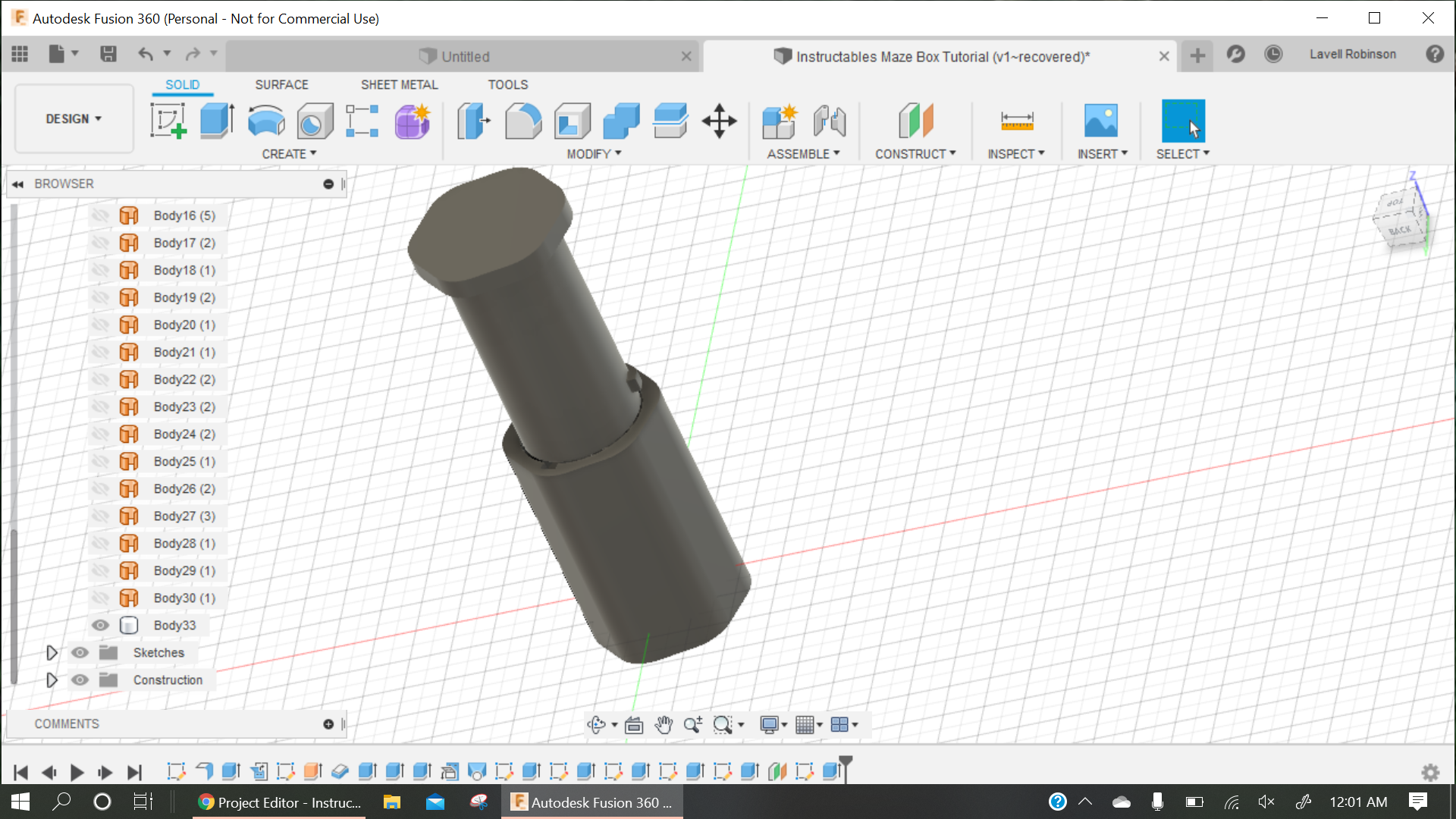Open the ASSEMBLE dropdown menu
Viewport: 1456px width, 819px height.
pyautogui.click(x=803, y=154)
